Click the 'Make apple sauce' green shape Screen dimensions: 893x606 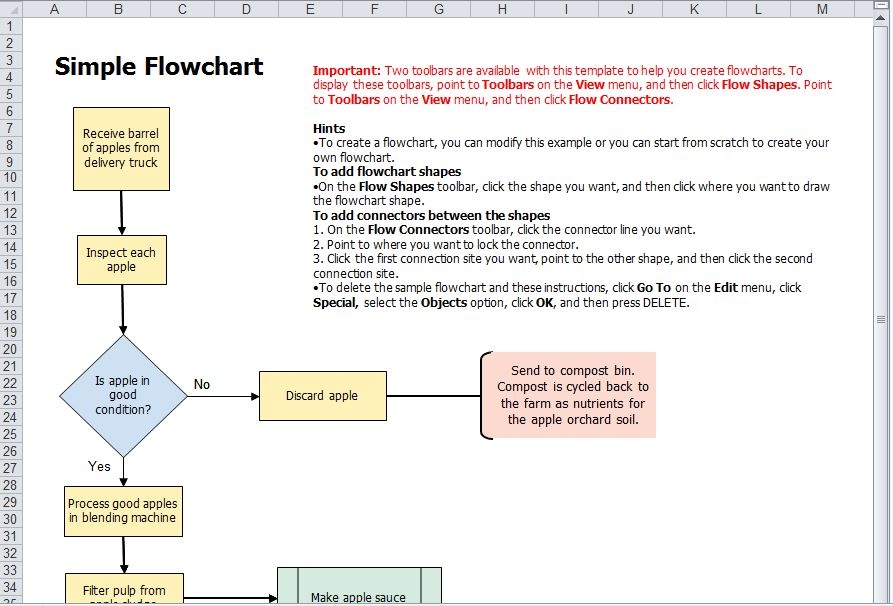click(x=358, y=593)
